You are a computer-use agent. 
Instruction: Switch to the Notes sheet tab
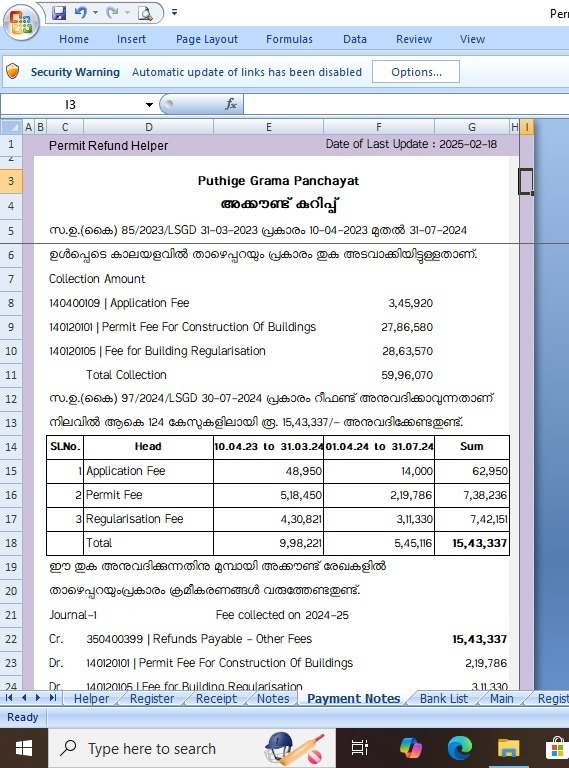pos(273,698)
